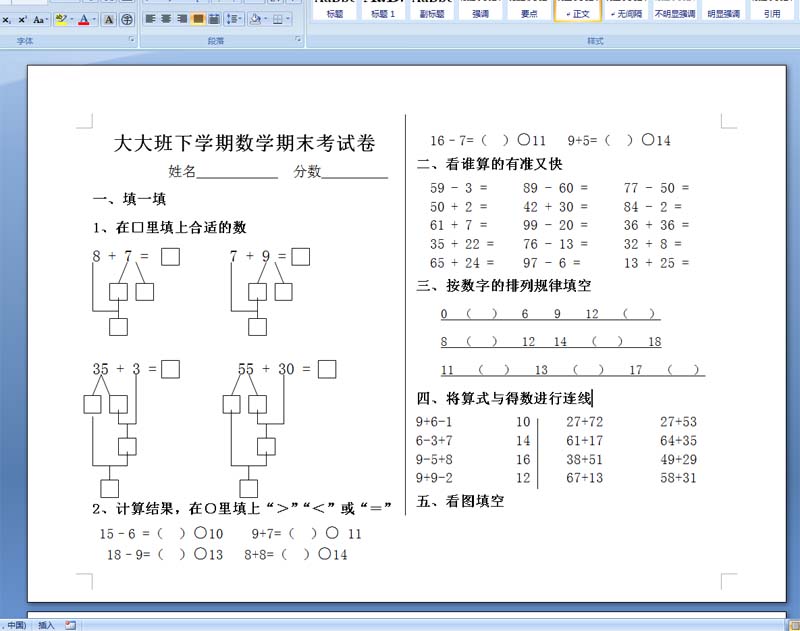Viewport: 800px width, 631px height.
Task: Apply distributed alignment
Action: tap(214, 19)
